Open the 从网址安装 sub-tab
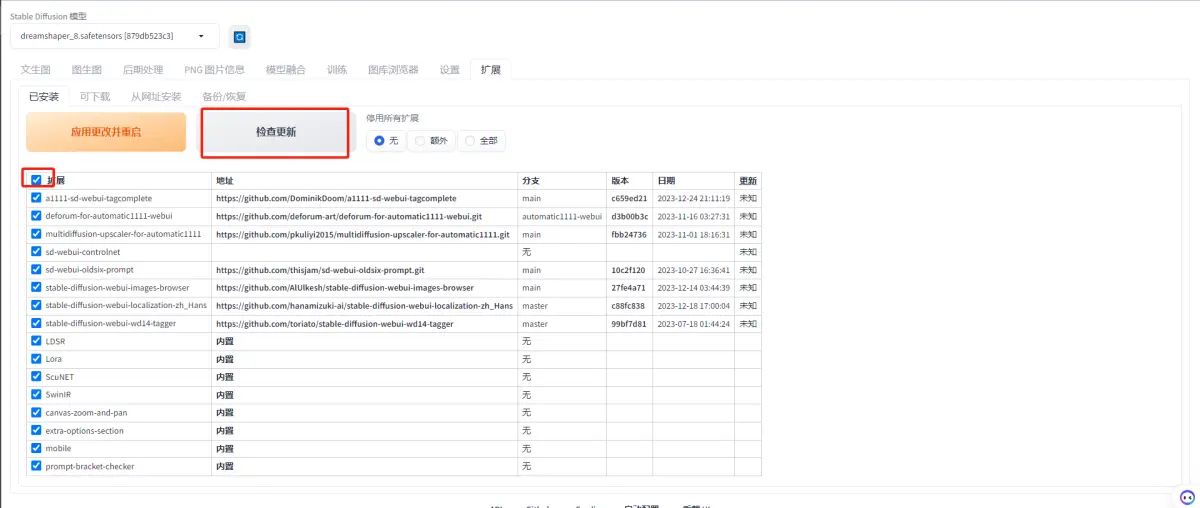Screen dimensions: 1200x508 coord(156,97)
